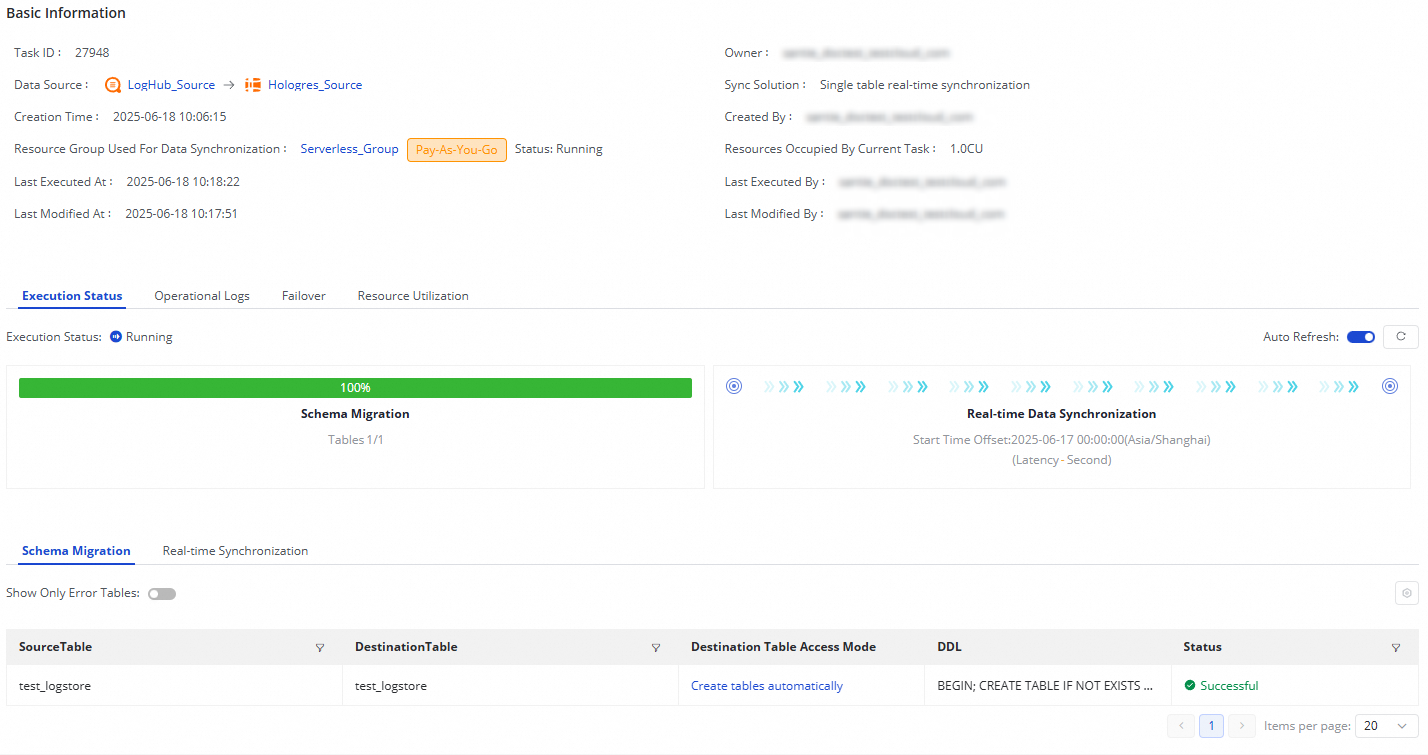1428x755 pixels.
Task: Filter the SourceTable column
Action: click(x=320, y=648)
